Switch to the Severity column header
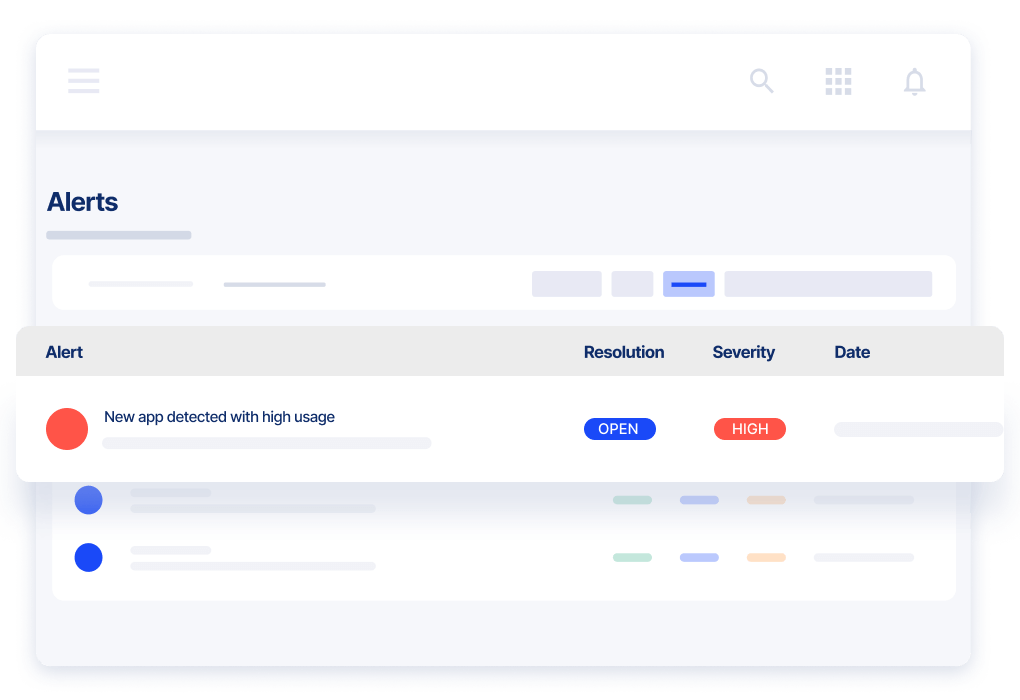The width and height of the screenshot is (1020, 700). tap(743, 352)
